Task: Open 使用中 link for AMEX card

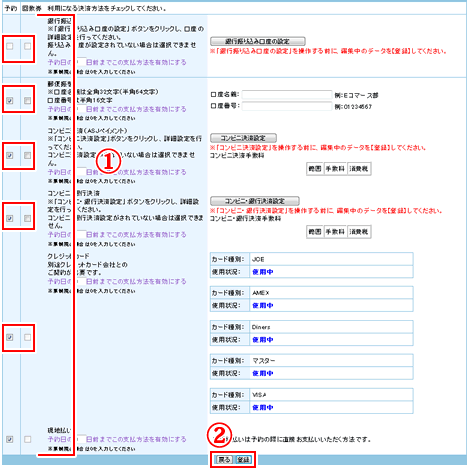Action: pos(263,305)
